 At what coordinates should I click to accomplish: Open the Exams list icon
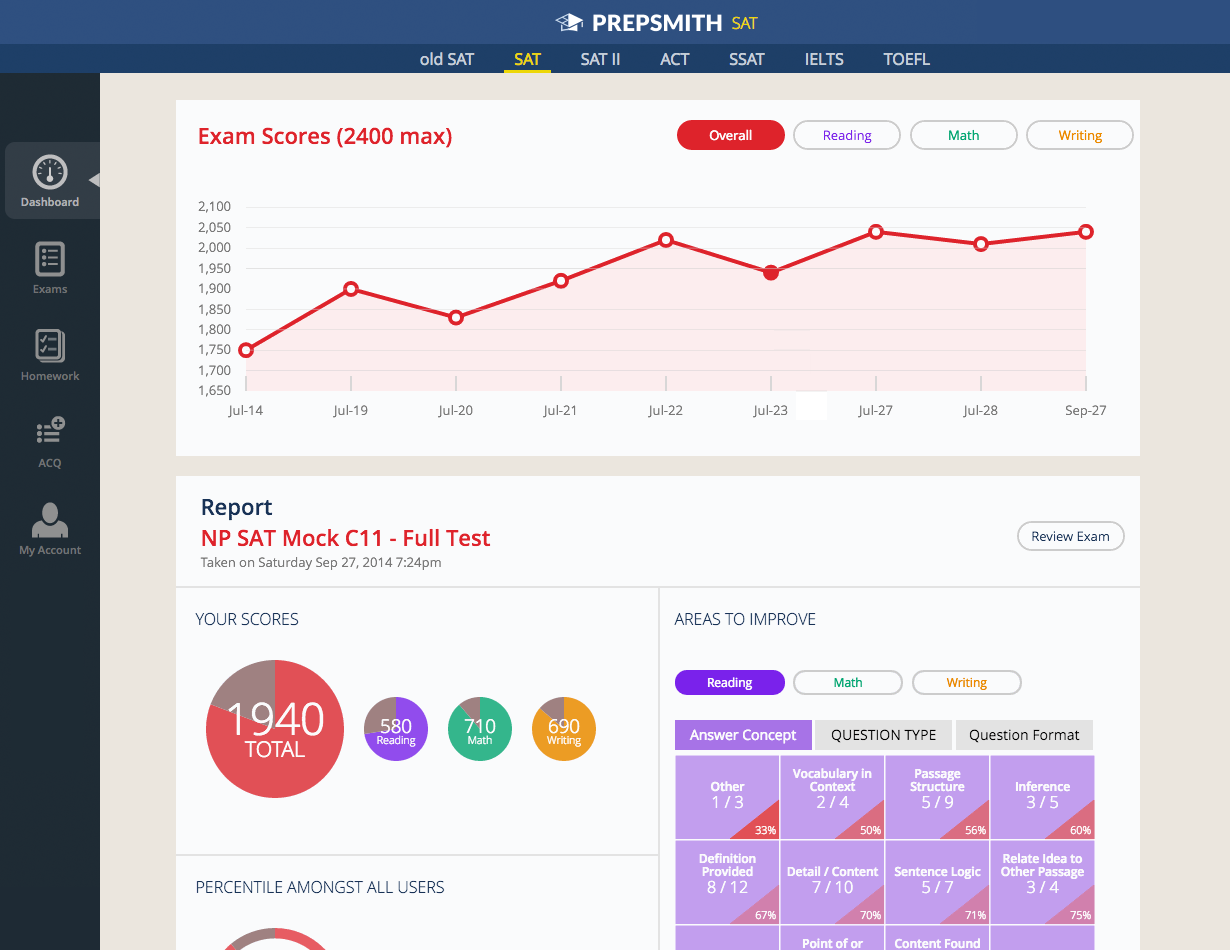pos(50,259)
